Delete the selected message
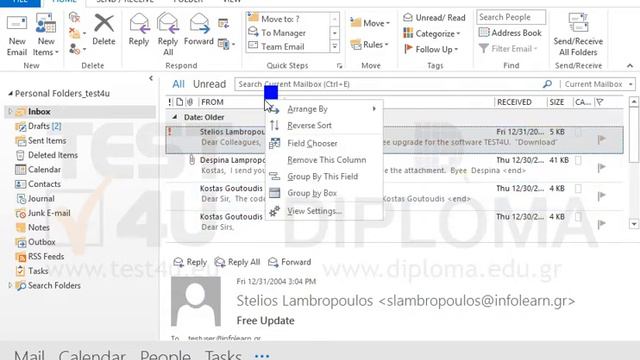This screenshot has width=640, height=360. [104, 30]
